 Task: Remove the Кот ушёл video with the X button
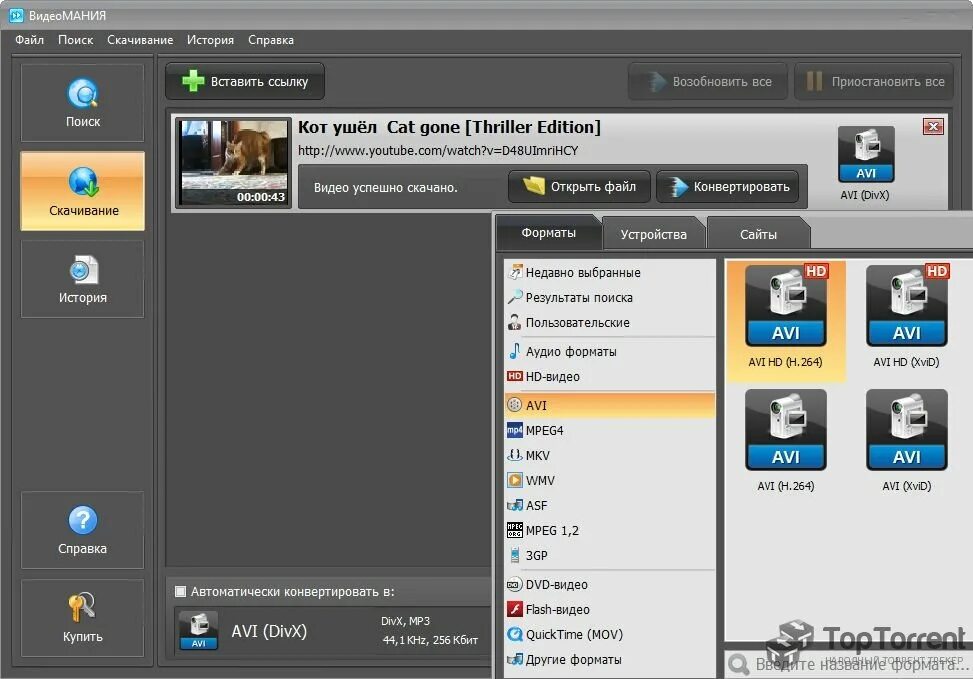click(x=933, y=127)
